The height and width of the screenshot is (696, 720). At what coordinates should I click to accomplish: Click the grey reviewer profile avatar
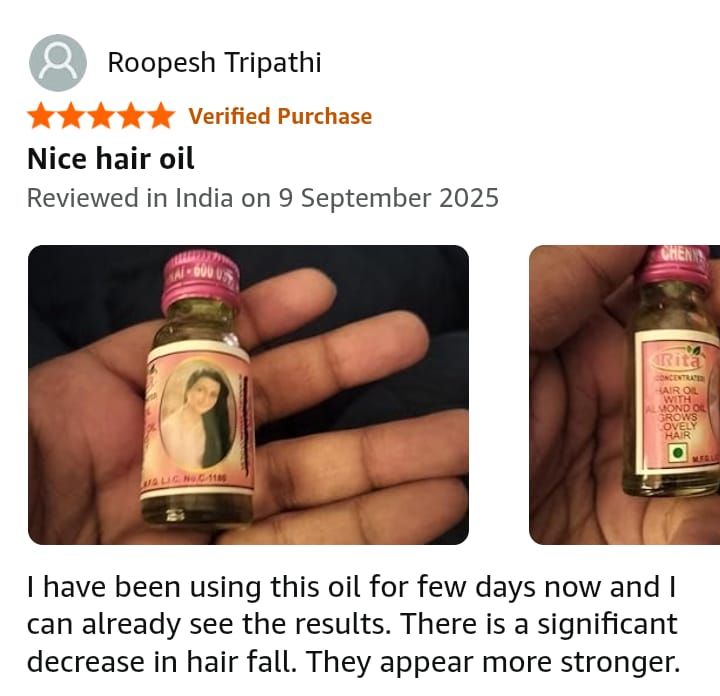[58, 63]
